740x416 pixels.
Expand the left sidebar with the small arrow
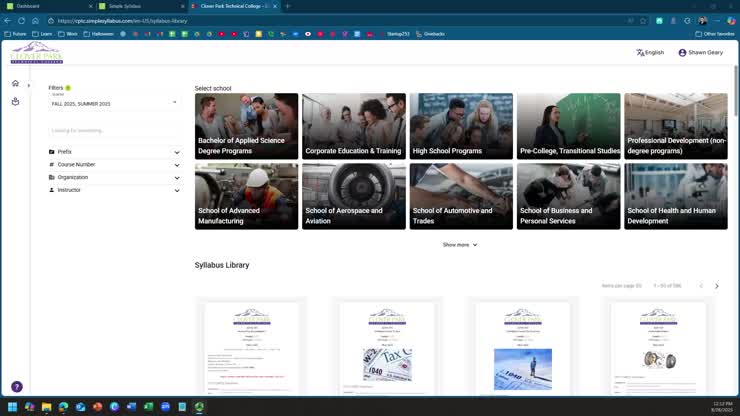[x=29, y=85]
